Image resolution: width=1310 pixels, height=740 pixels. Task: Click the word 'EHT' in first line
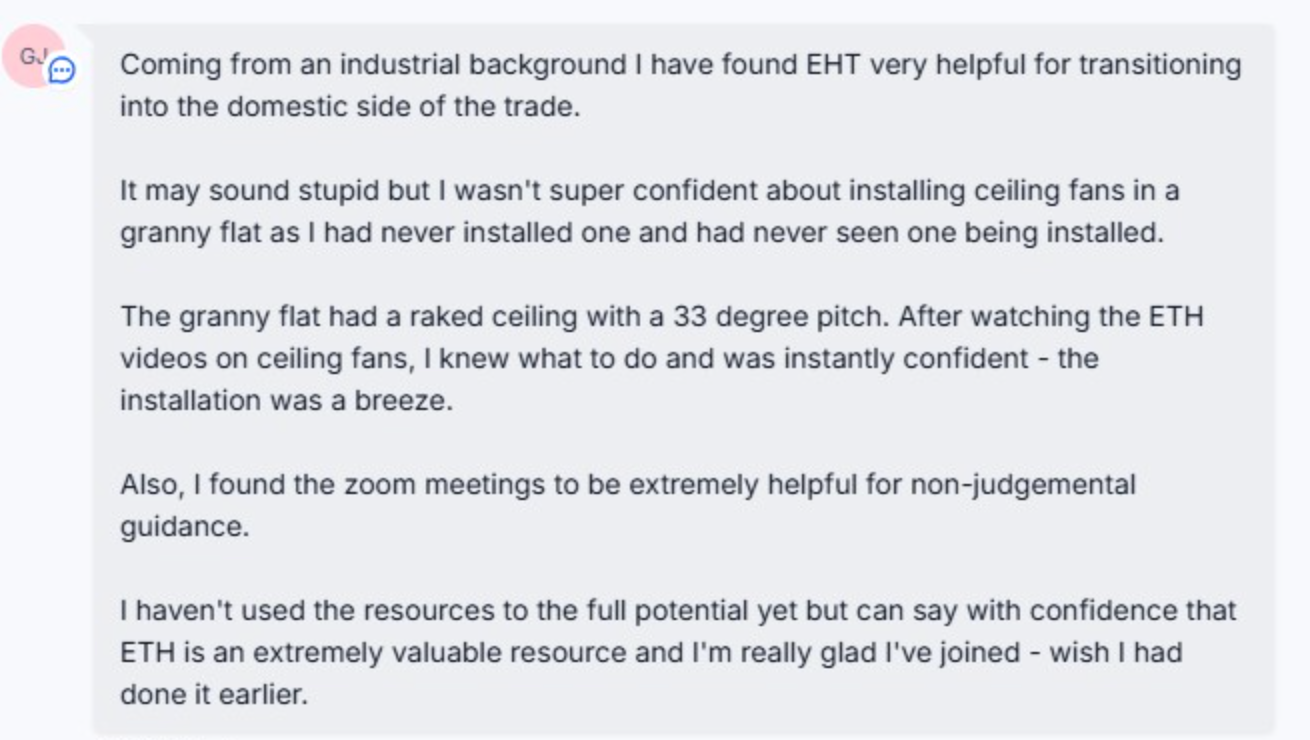(833, 65)
